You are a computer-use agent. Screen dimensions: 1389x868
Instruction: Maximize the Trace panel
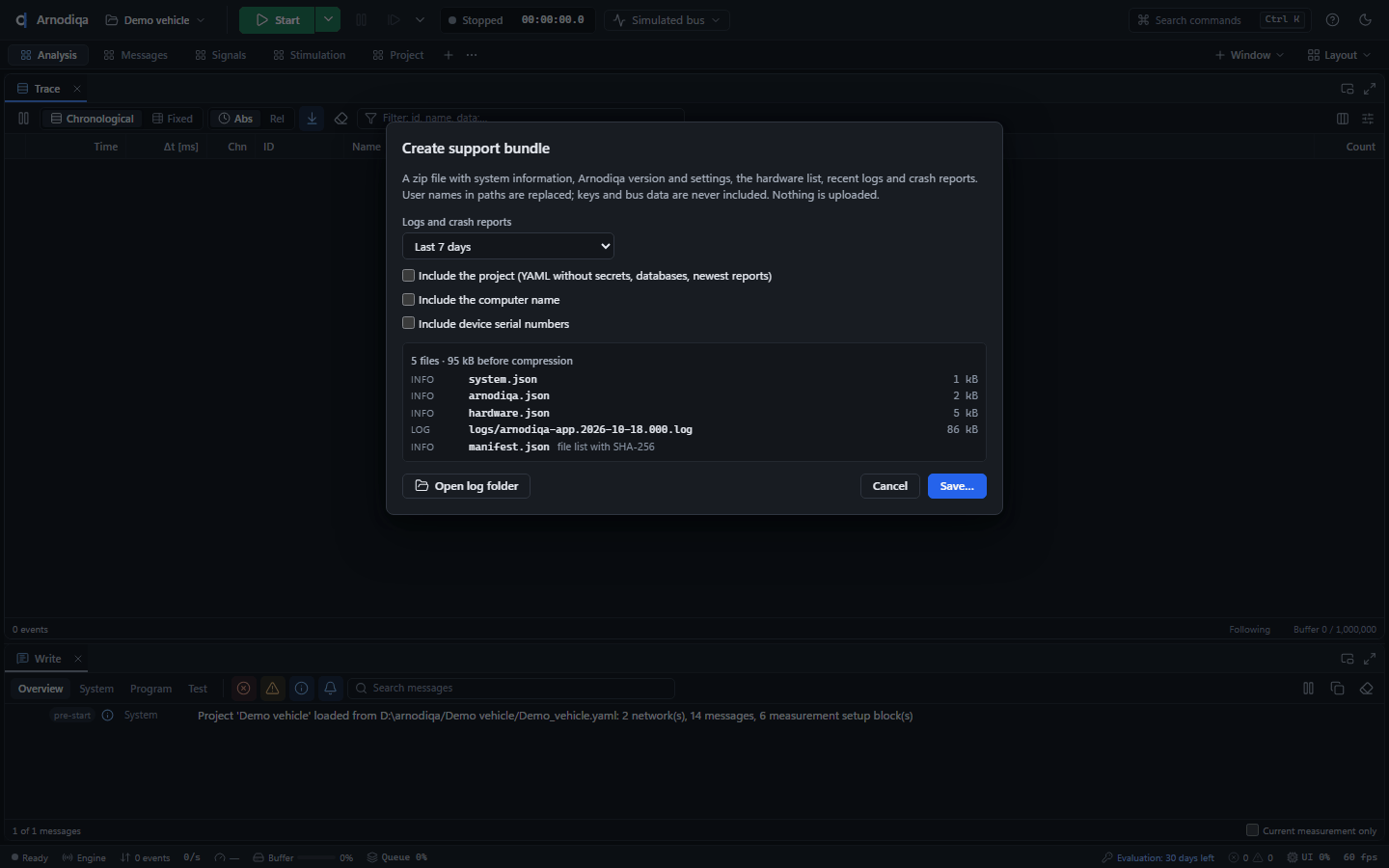[1370, 89]
